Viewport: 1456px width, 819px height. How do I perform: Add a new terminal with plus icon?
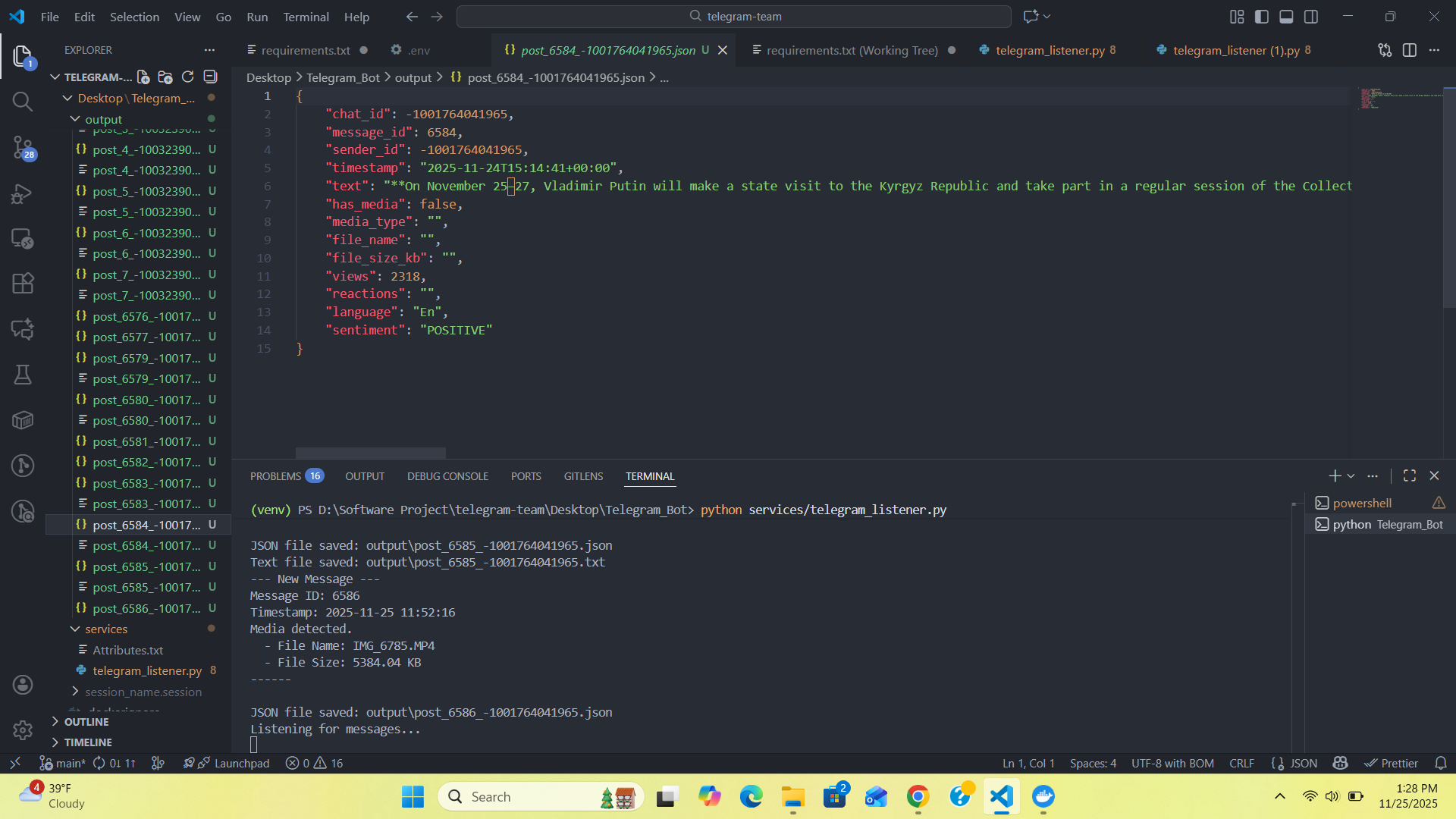click(x=1335, y=475)
